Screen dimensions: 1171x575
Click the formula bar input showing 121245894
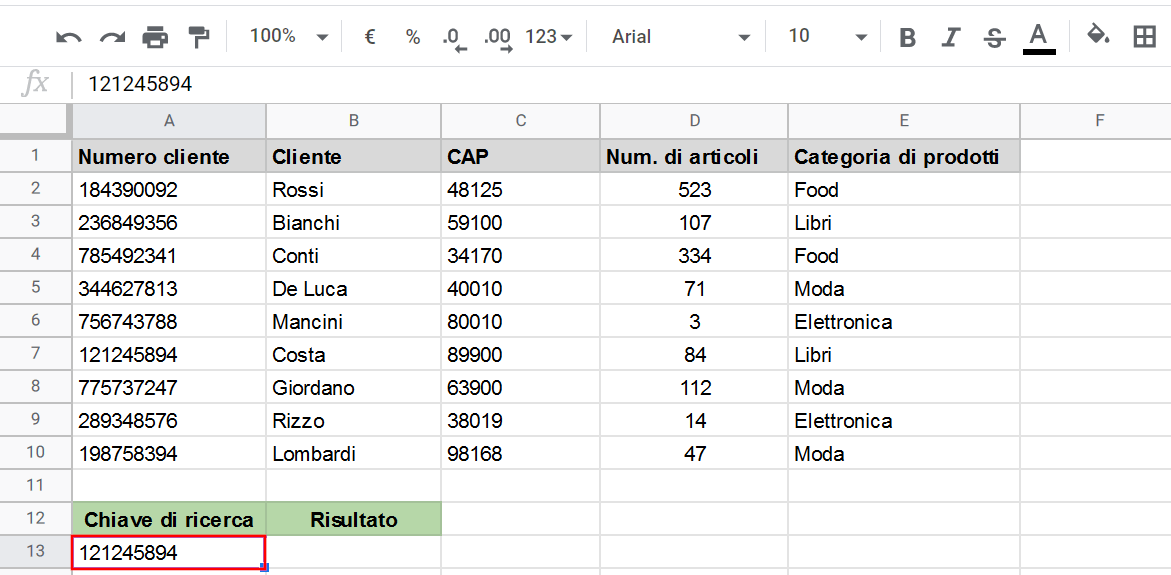pos(620,84)
